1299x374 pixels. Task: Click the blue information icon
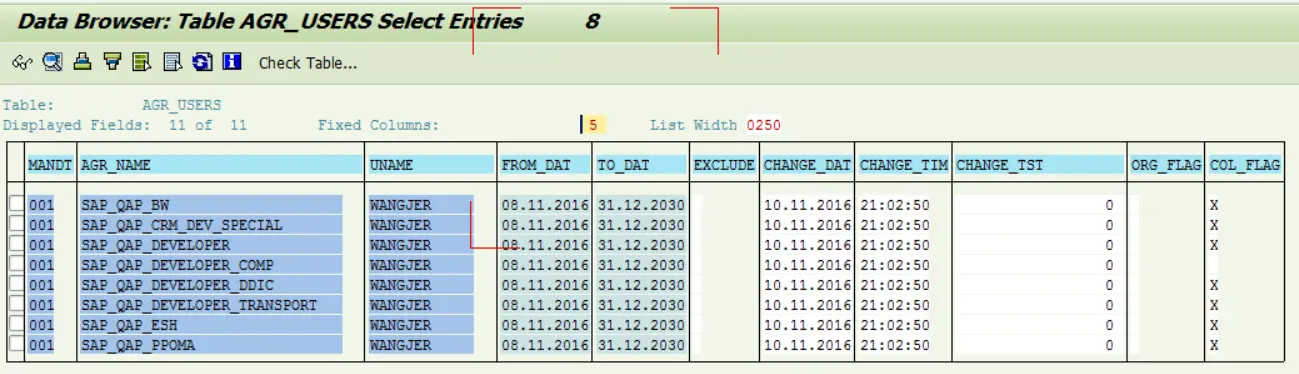[232, 62]
